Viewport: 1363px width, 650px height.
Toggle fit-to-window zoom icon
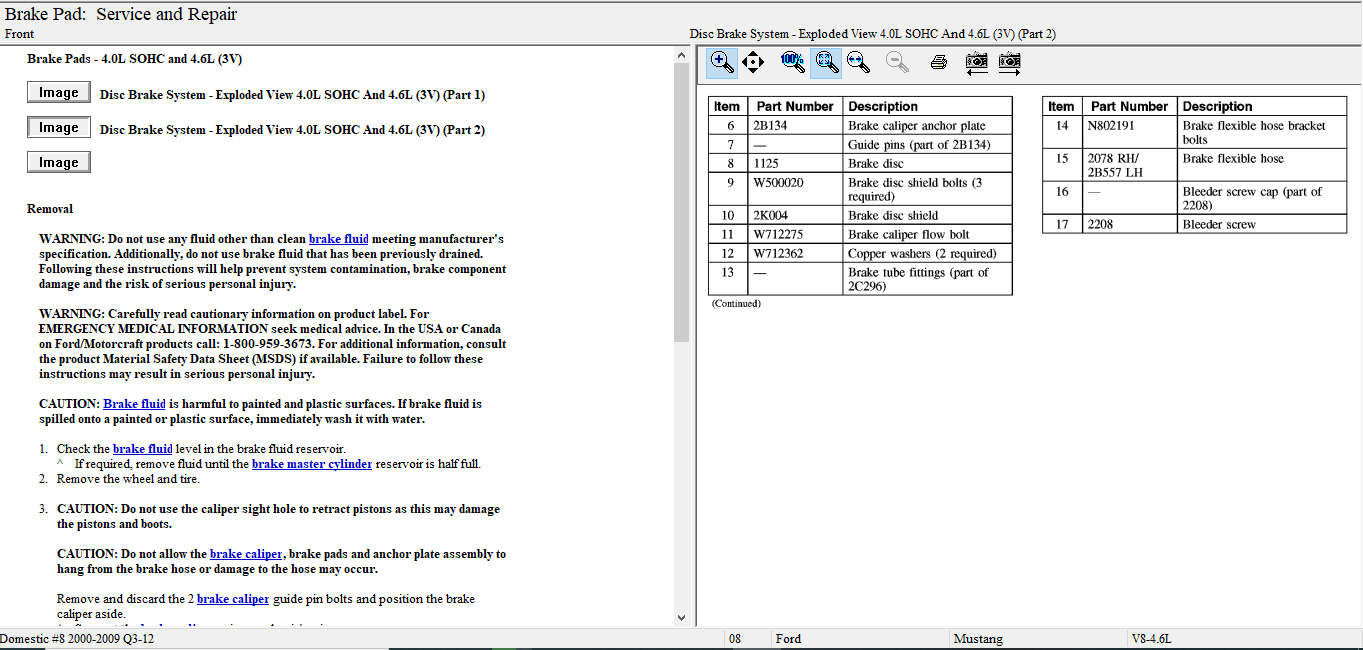click(x=825, y=63)
